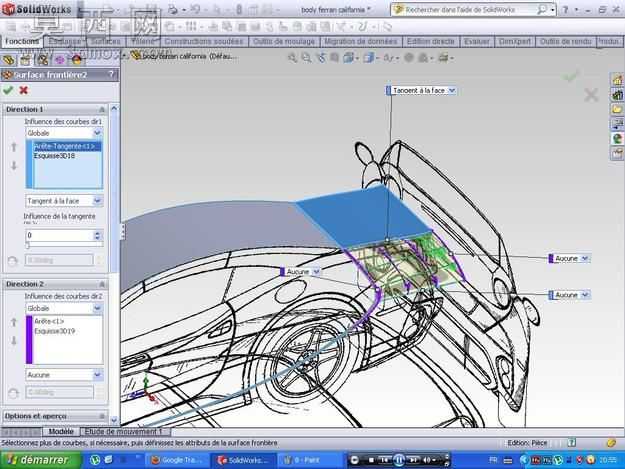Switch to the Evaluer tab
The height and width of the screenshot is (469, 625).
tap(477, 41)
